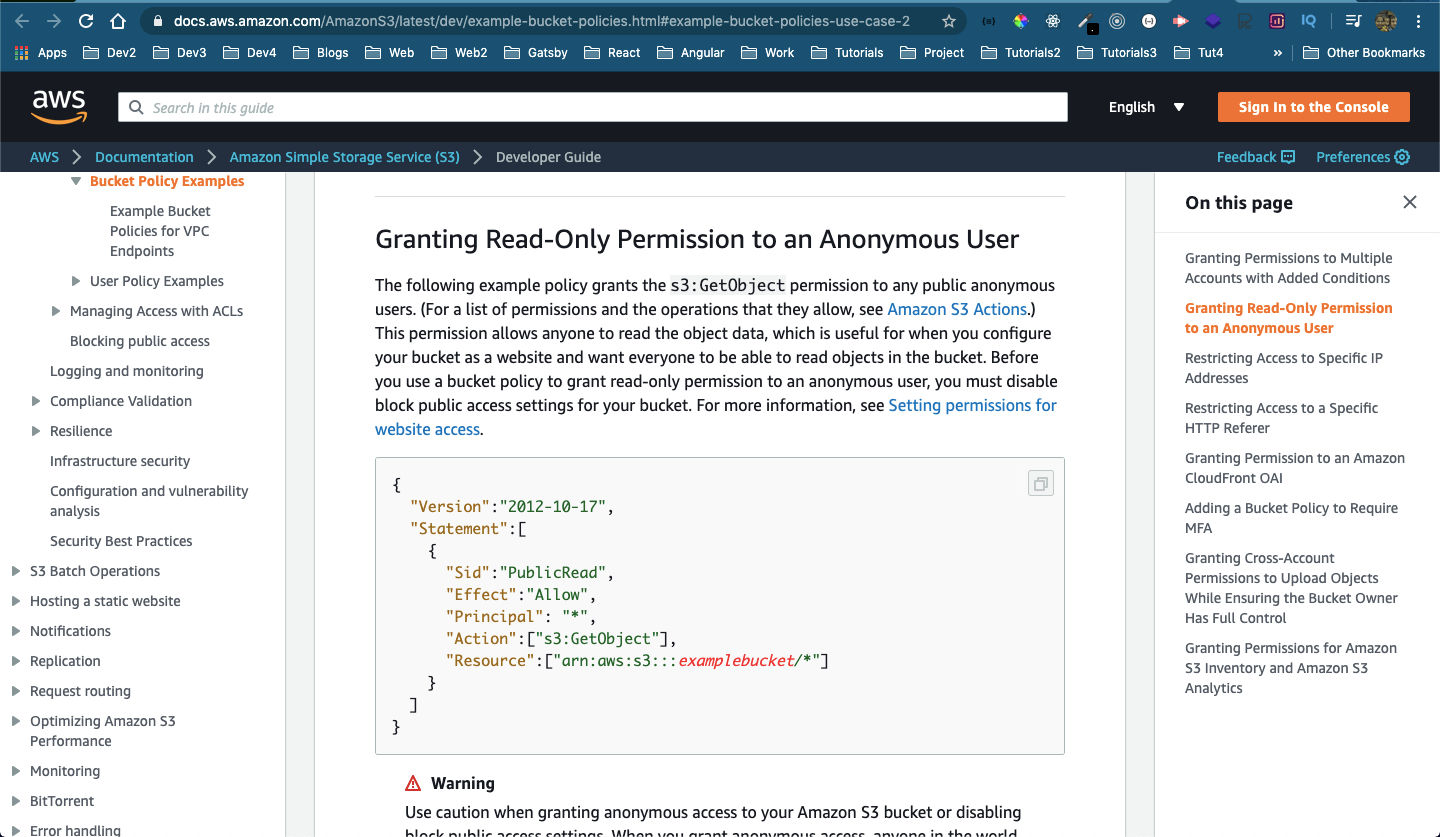This screenshot has height=837, width=1440.
Task: Go to AWS breadcrumb link
Action: pos(44,157)
